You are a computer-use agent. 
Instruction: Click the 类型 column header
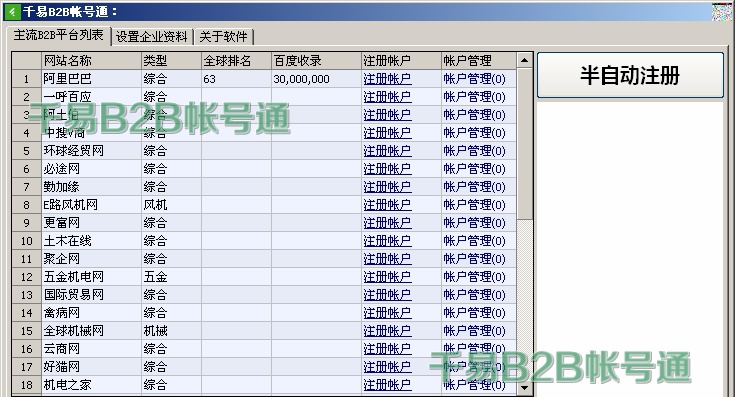point(171,60)
